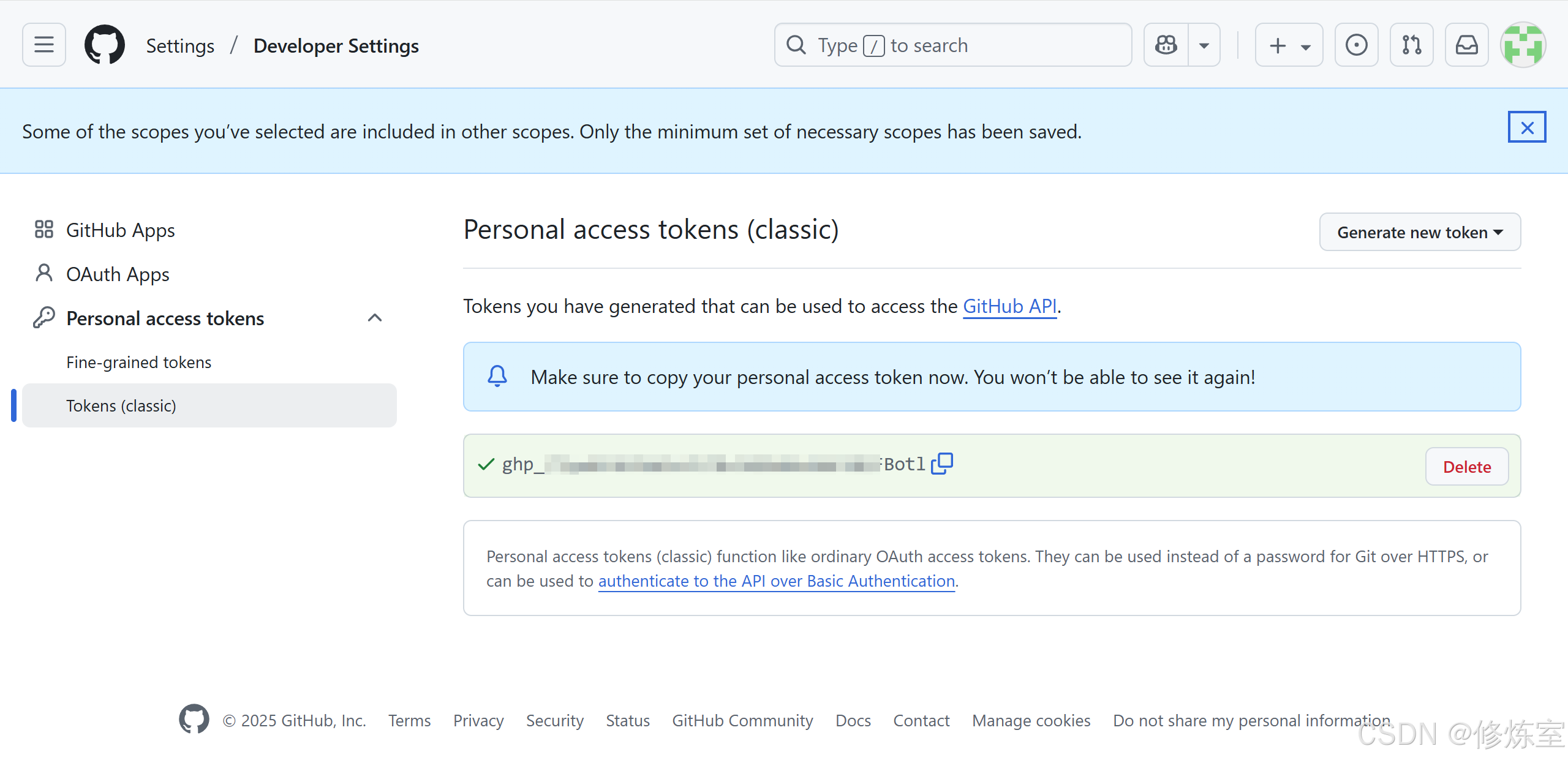Open Terms footer link

(409, 721)
